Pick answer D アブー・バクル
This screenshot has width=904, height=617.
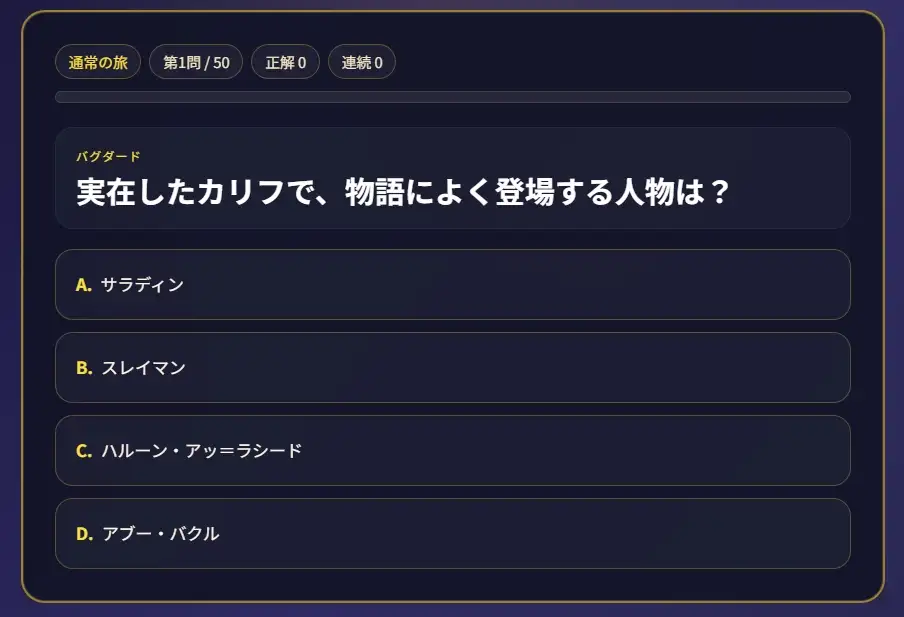coord(452,534)
